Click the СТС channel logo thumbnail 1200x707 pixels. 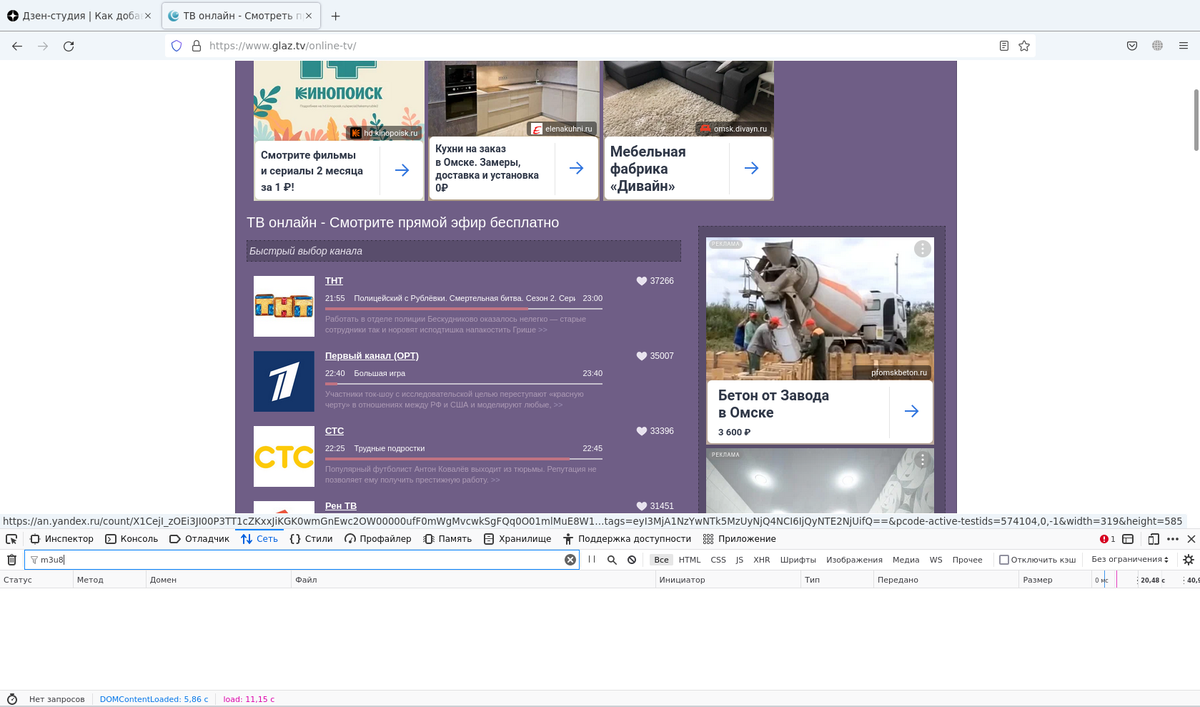pos(284,456)
